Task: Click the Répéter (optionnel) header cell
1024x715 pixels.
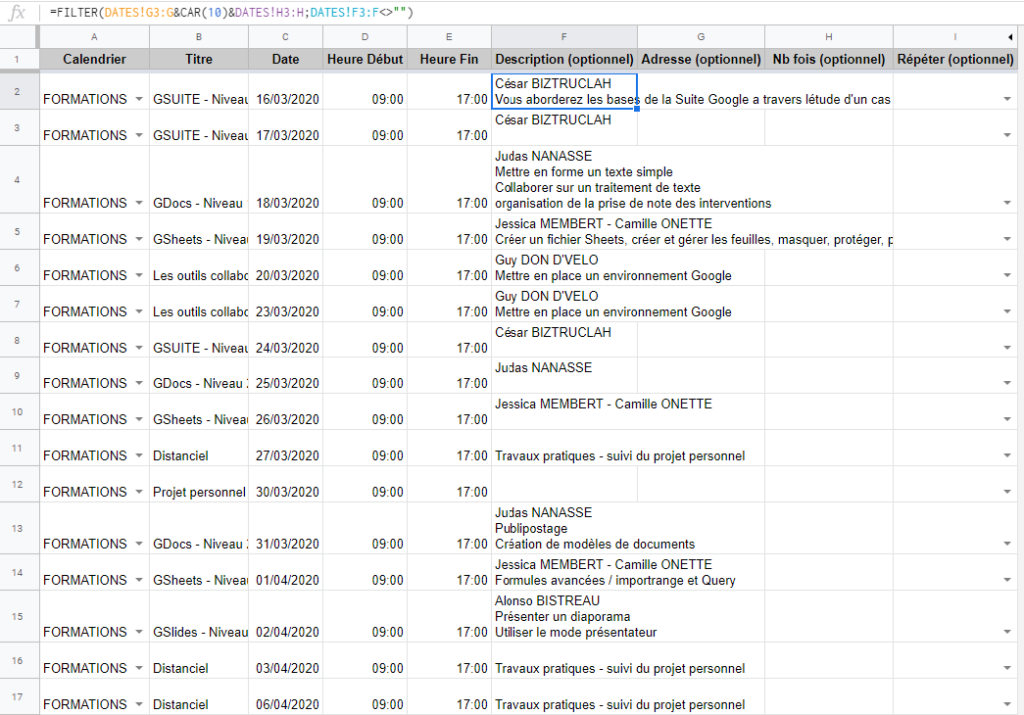Action: [x=955, y=59]
